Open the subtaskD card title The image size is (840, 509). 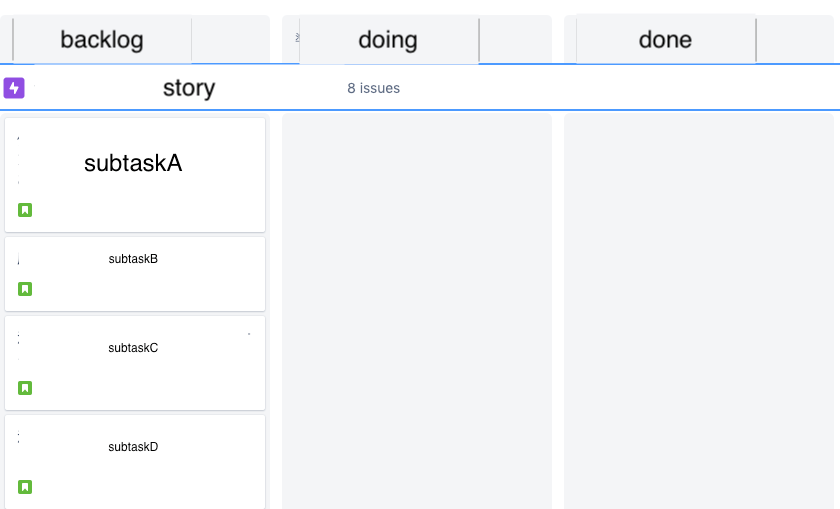[133, 447]
